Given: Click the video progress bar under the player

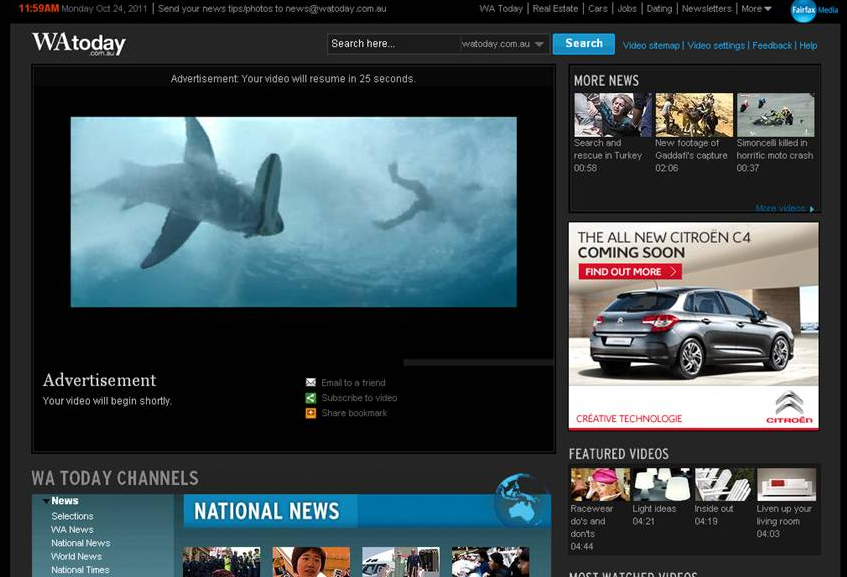Looking at the screenshot, I should click(478, 362).
